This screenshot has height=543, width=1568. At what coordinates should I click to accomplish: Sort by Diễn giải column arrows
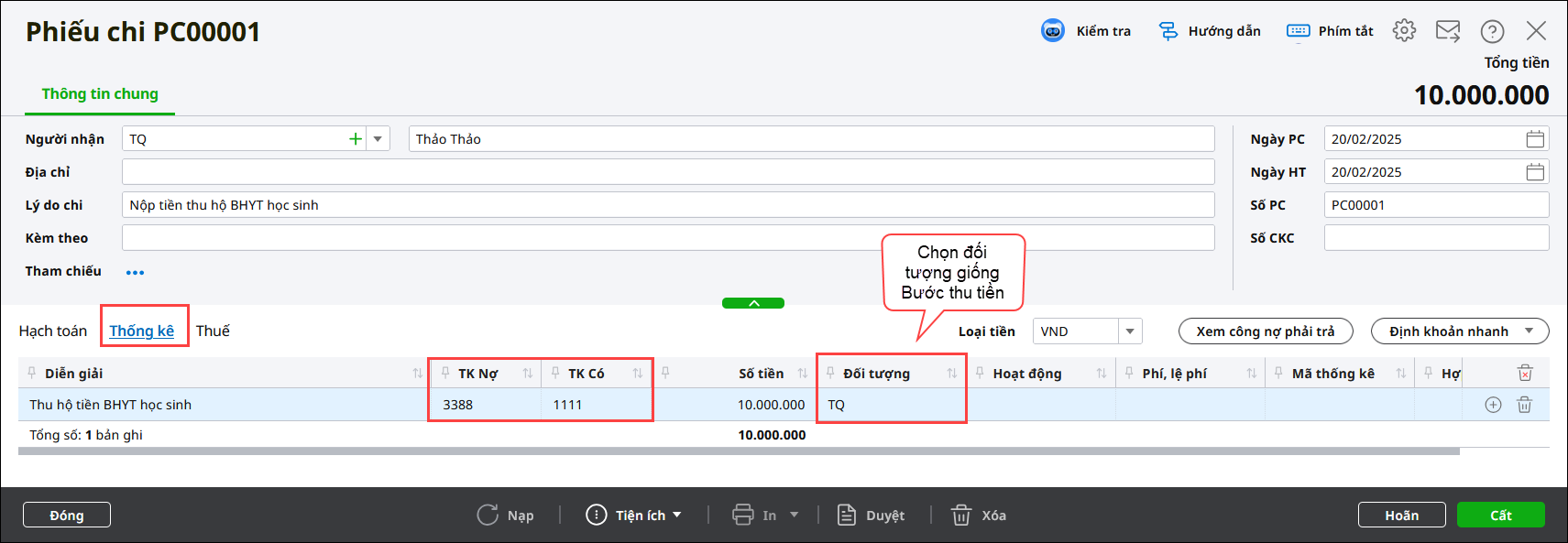(x=418, y=374)
